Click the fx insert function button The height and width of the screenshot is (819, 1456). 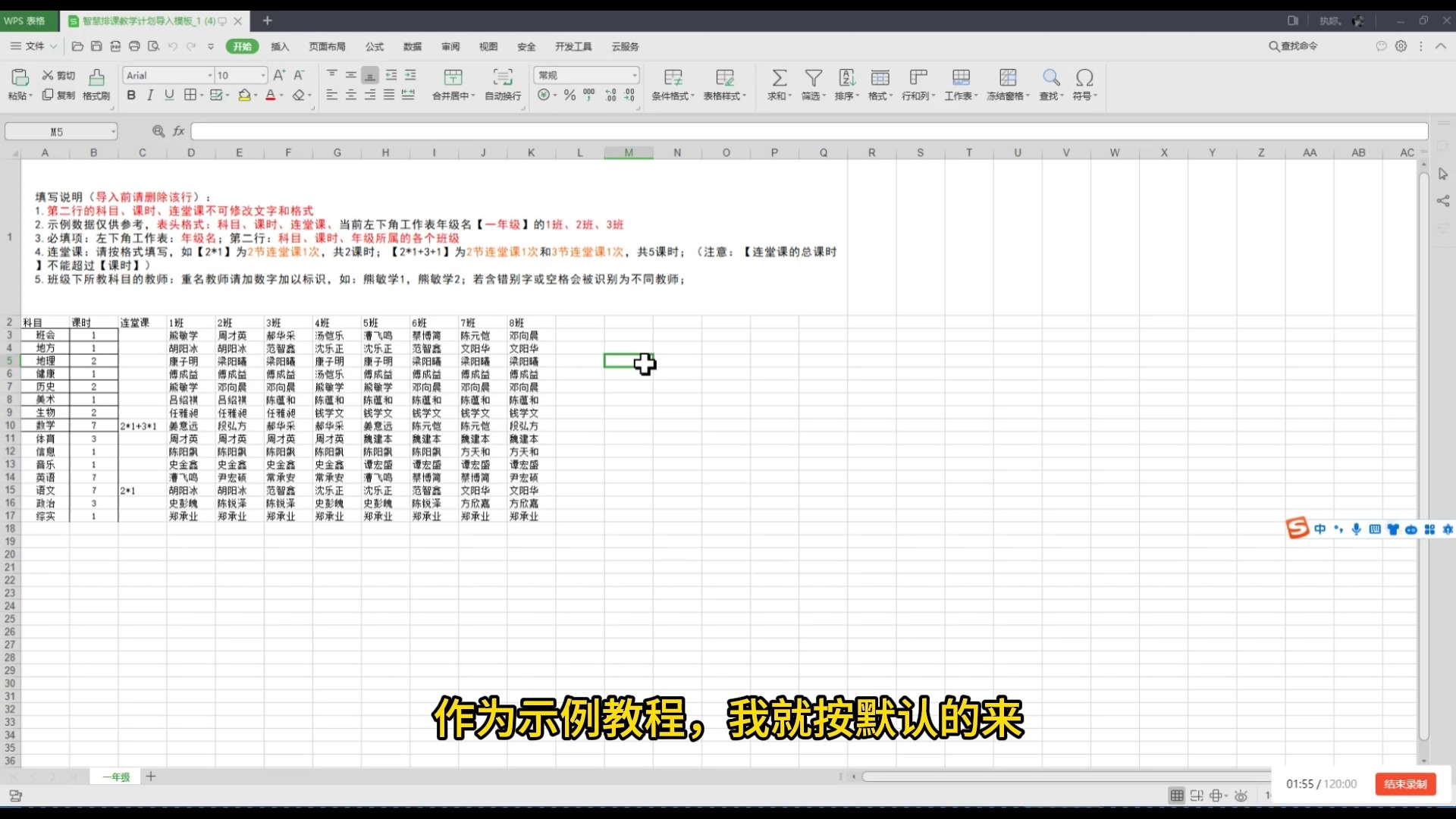(179, 131)
